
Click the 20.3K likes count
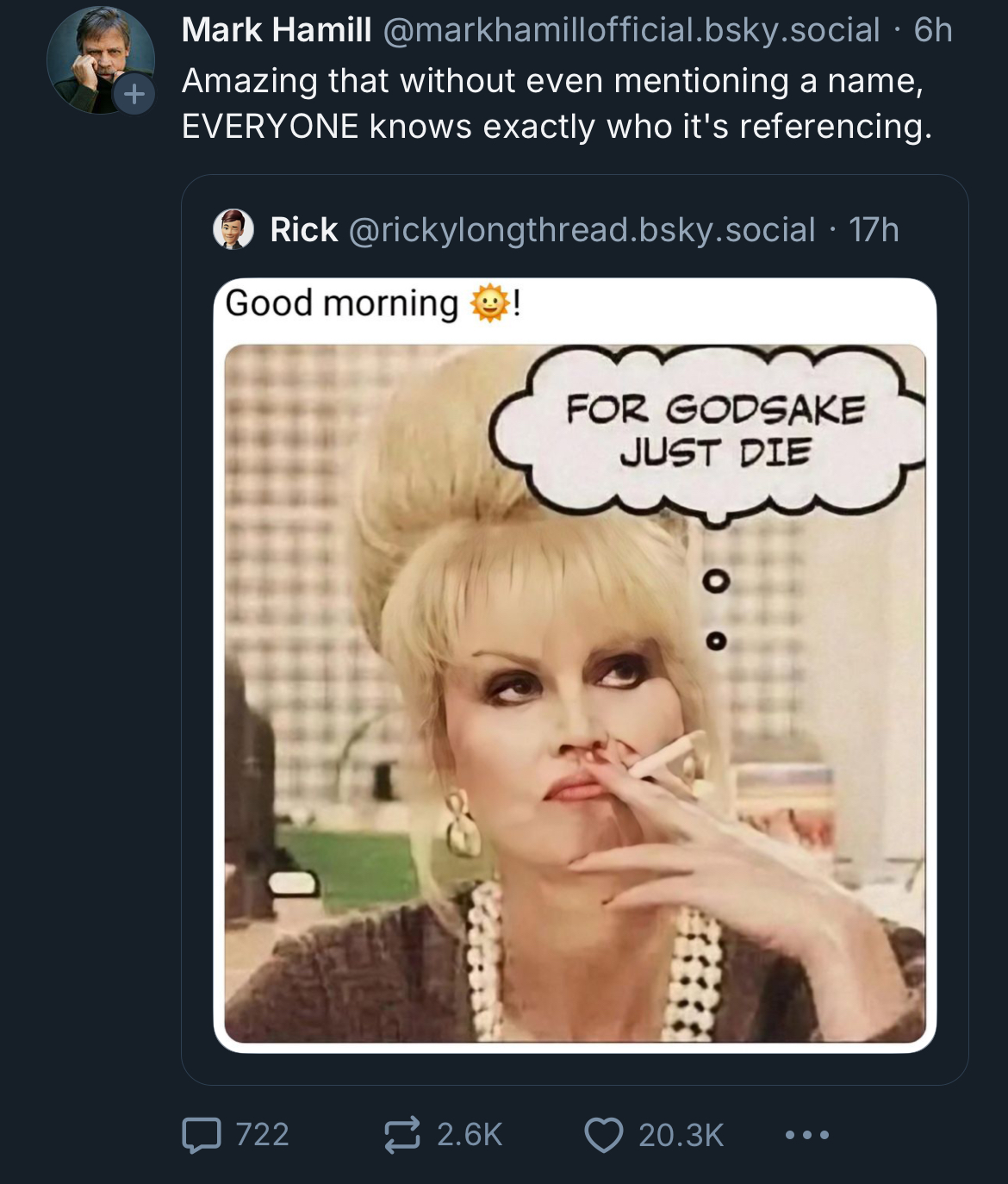[681, 1134]
